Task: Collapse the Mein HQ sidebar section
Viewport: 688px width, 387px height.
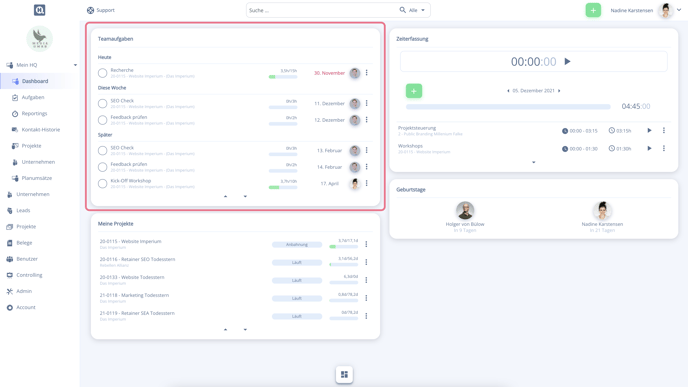Action: (x=75, y=65)
